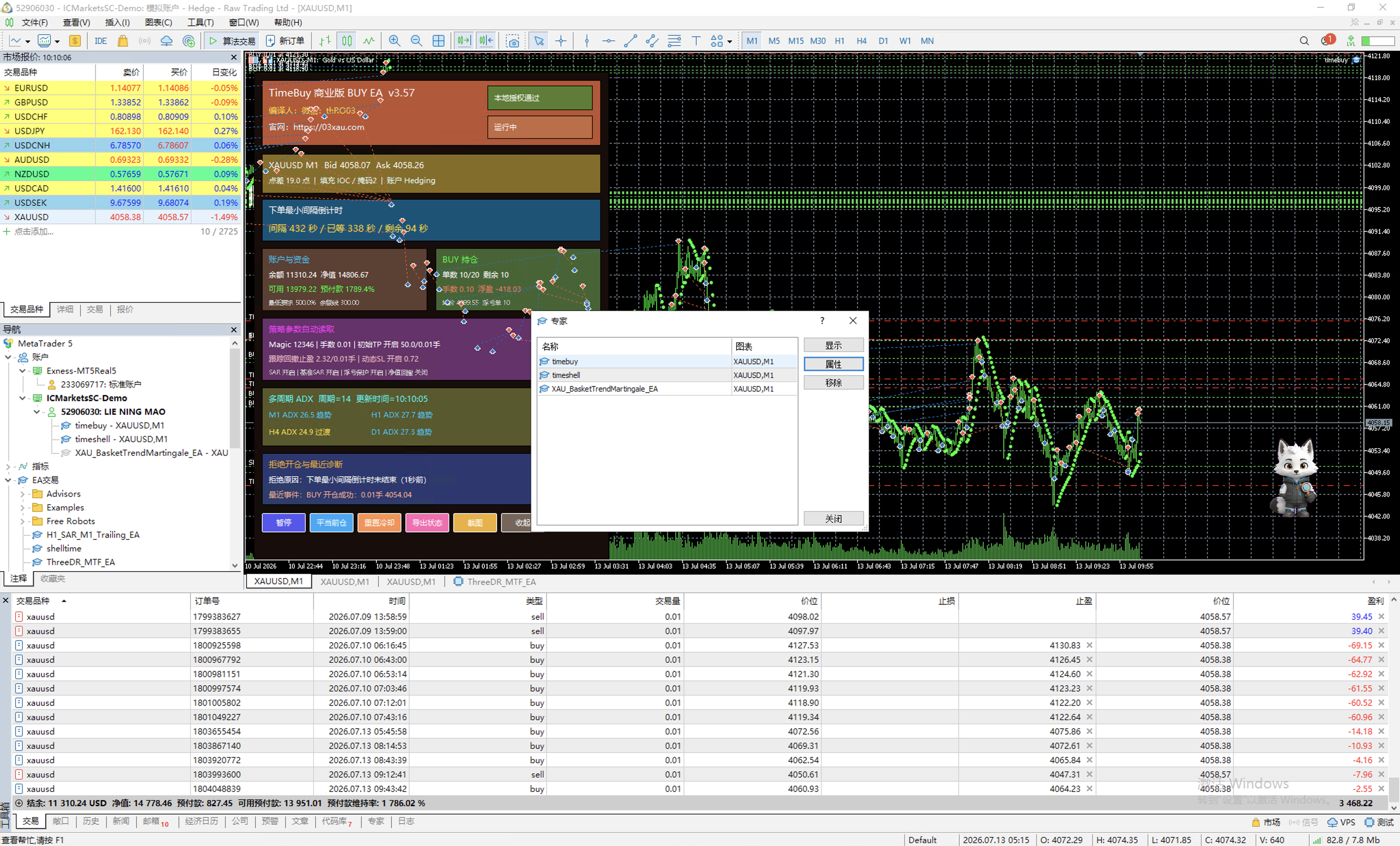Click the orange 重置冷却 panel button
Viewport: 1400px width, 846px height.
pos(379,523)
